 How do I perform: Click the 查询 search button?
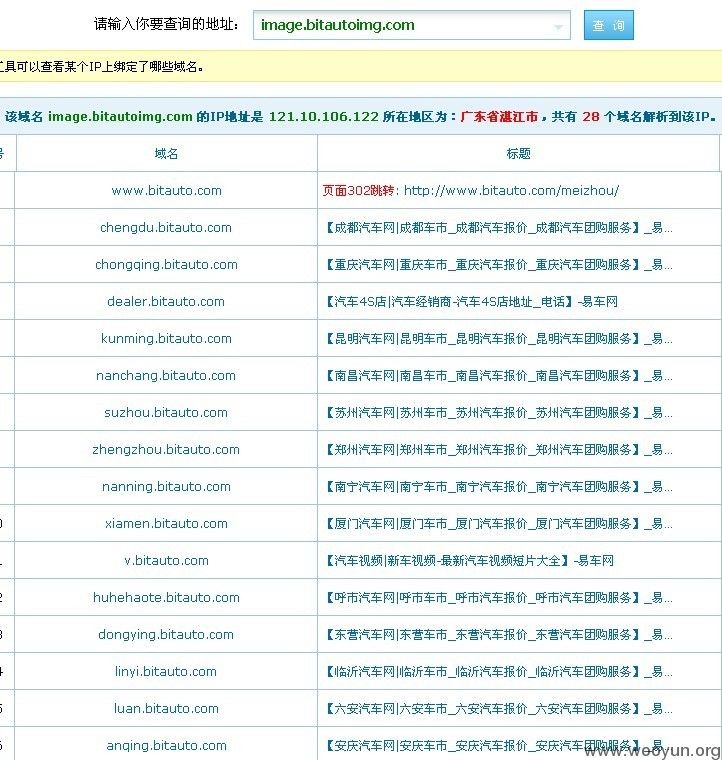[x=609, y=25]
